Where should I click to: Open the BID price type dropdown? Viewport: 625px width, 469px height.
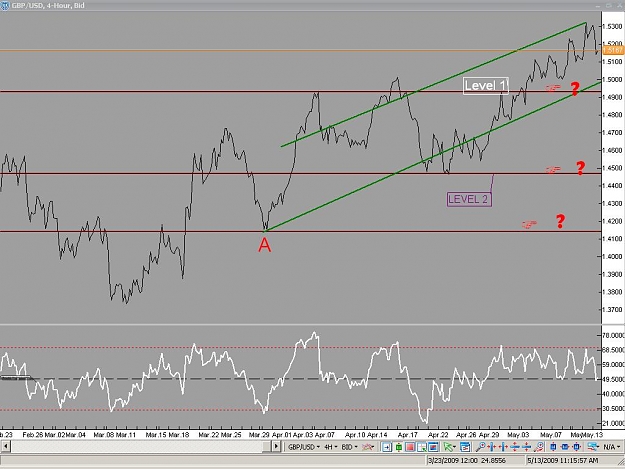coord(350,447)
